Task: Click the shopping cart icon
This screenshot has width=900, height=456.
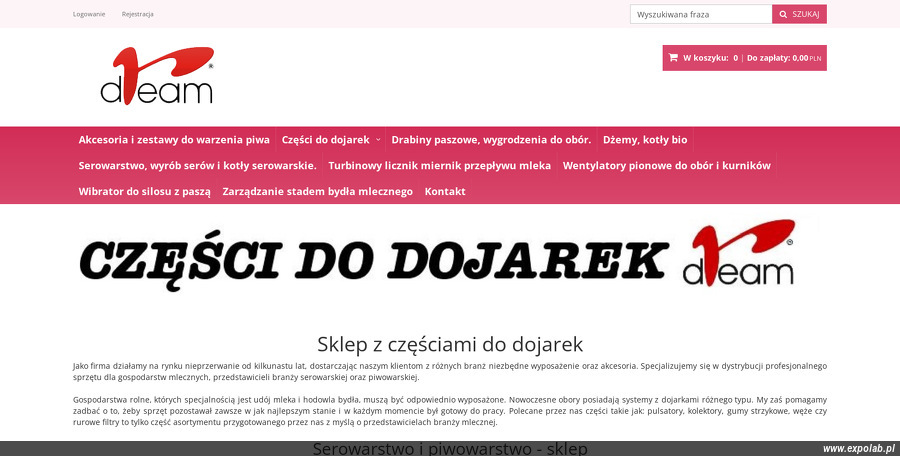Action: [673, 57]
